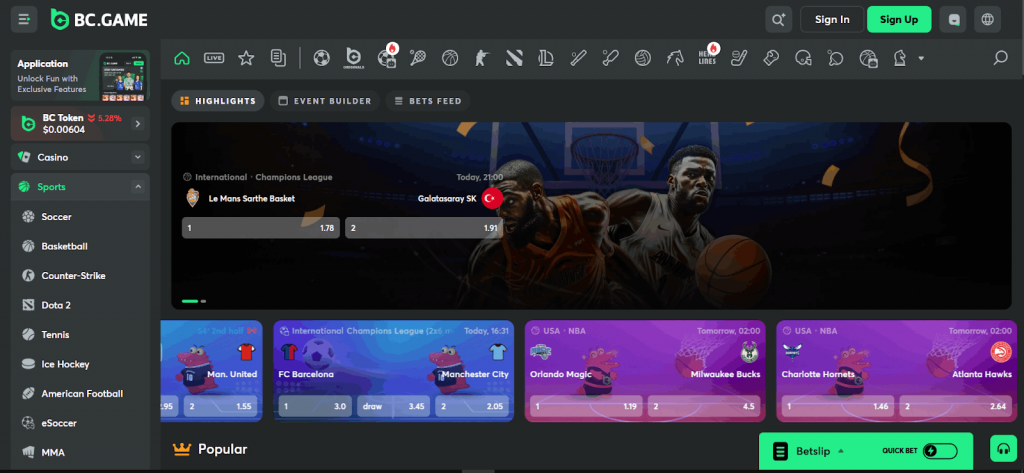The image size is (1024, 473).
Task: Expand more sports with the caret arrow
Action: (921, 59)
